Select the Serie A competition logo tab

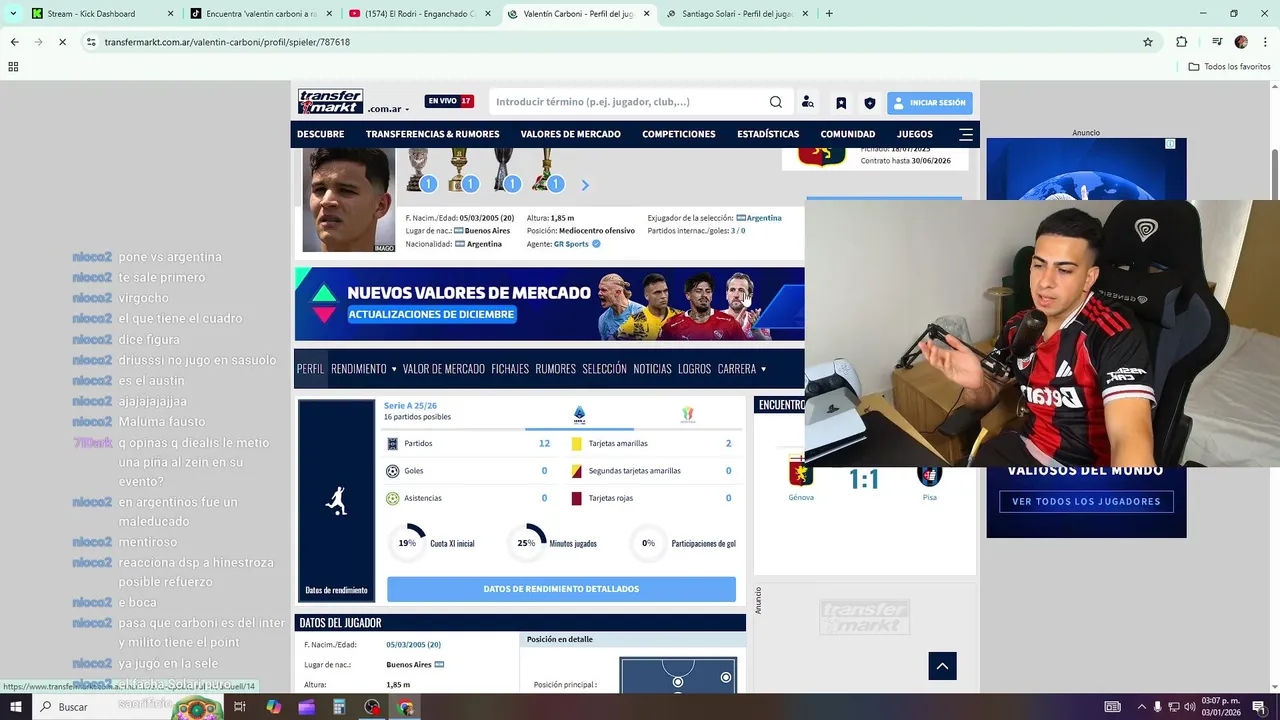point(579,413)
